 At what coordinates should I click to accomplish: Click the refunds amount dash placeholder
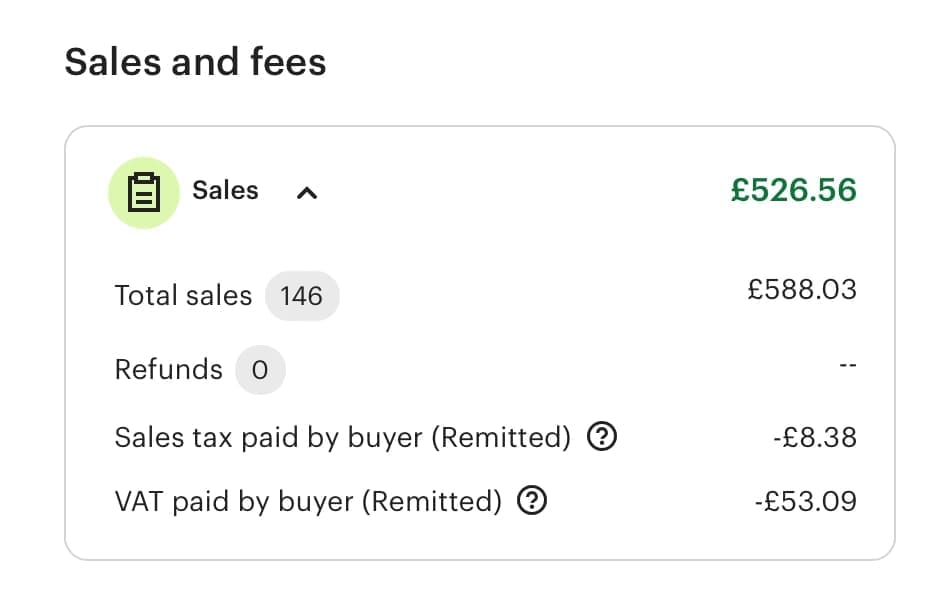[847, 366]
